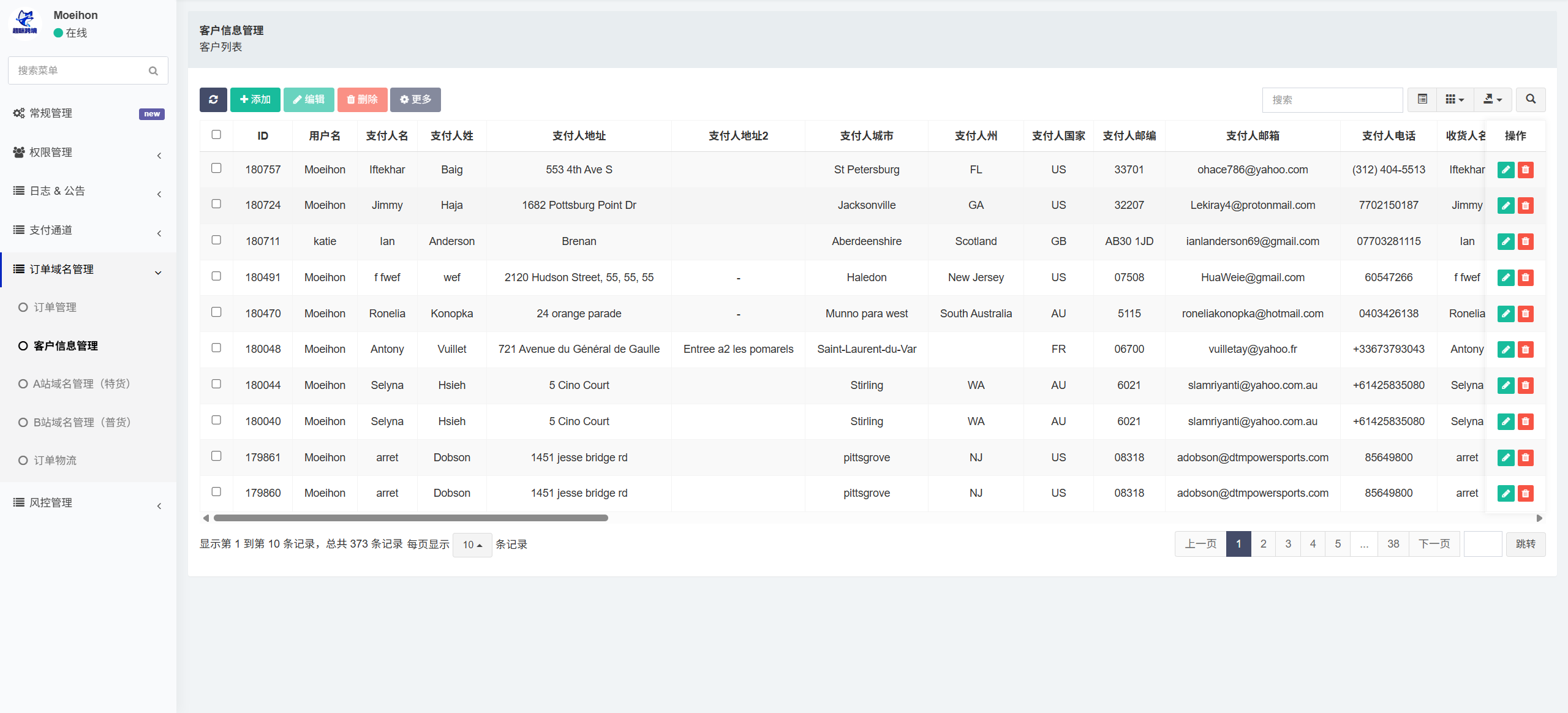Image resolution: width=1568 pixels, height=713 pixels.
Task: Click the search menu magnifier icon in sidebar
Action: 153,71
